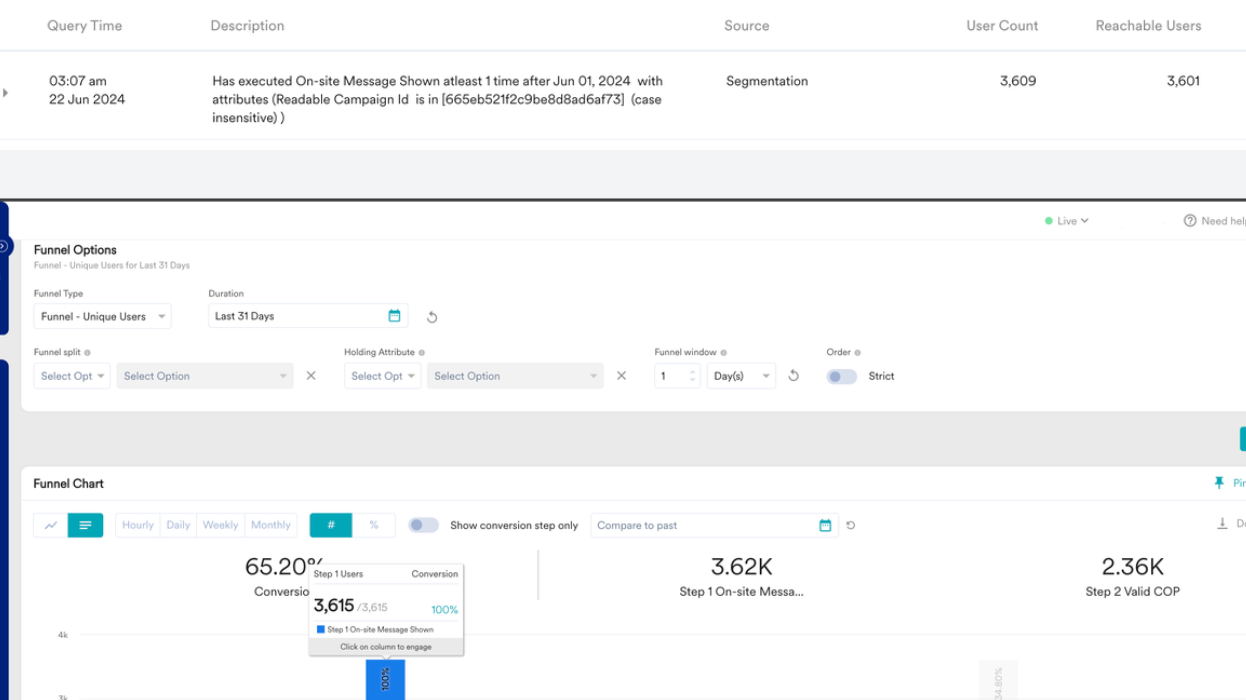Click the Funnel window number field
1246x700 pixels.
tap(670, 376)
